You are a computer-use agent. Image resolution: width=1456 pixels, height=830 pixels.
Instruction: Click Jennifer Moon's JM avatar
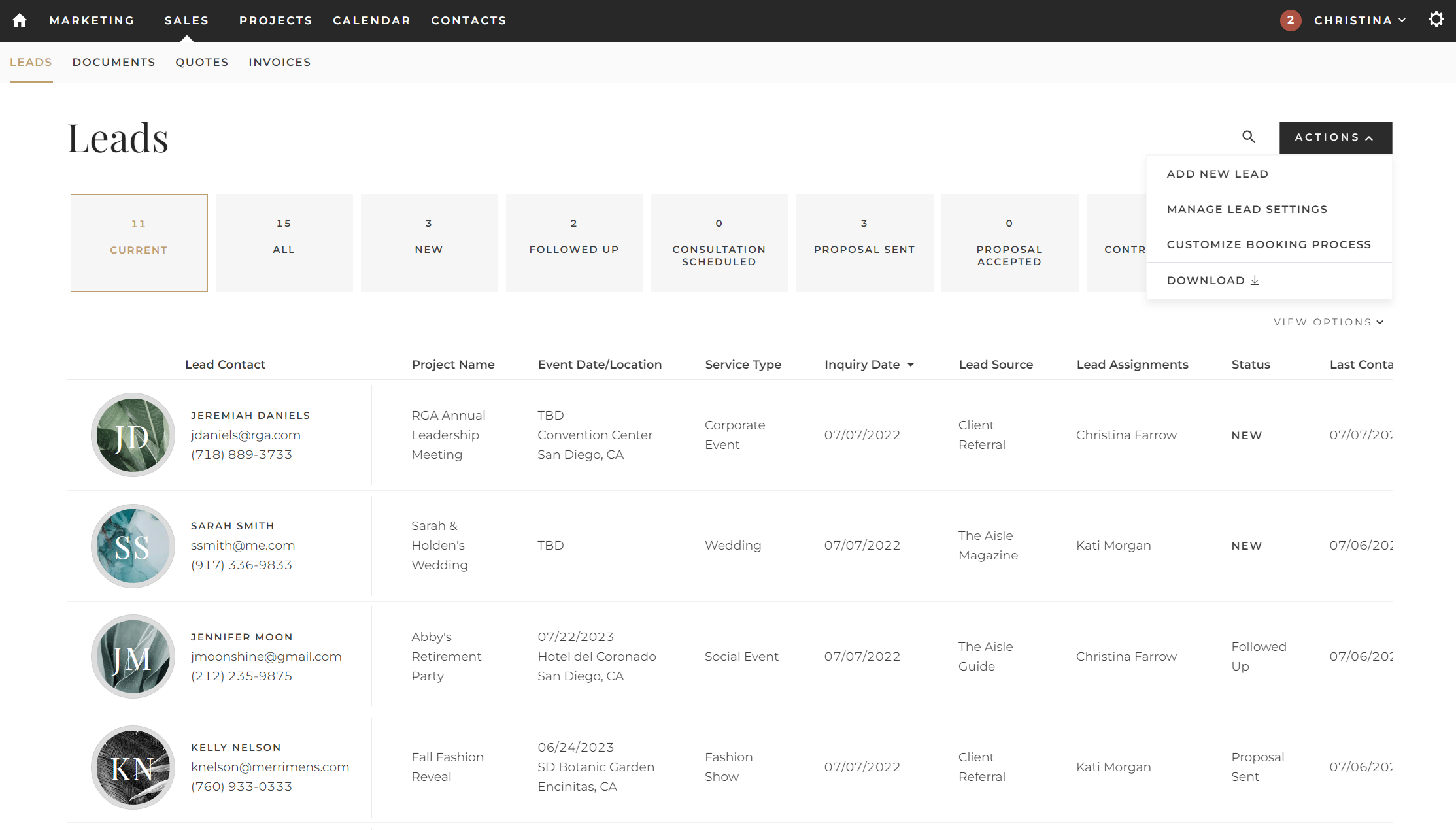click(x=133, y=657)
